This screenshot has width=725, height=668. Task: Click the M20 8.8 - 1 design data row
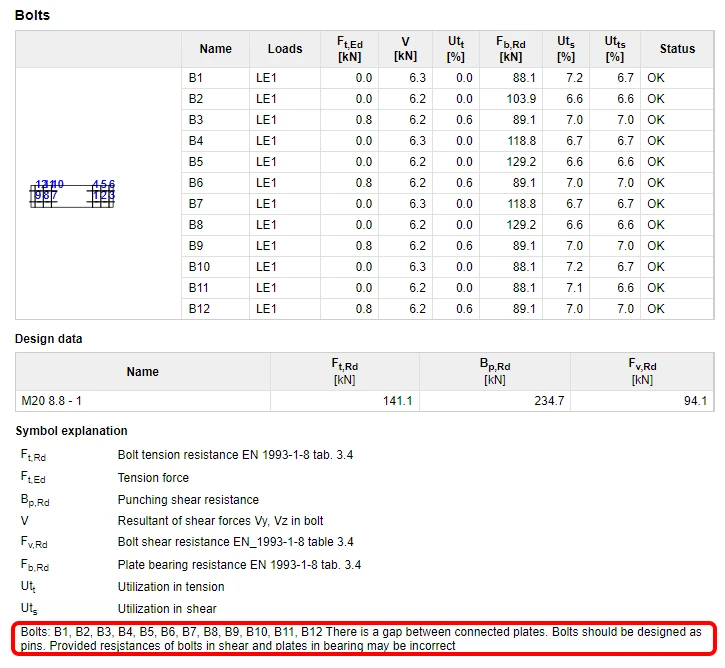pyautogui.click(x=365, y=401)
